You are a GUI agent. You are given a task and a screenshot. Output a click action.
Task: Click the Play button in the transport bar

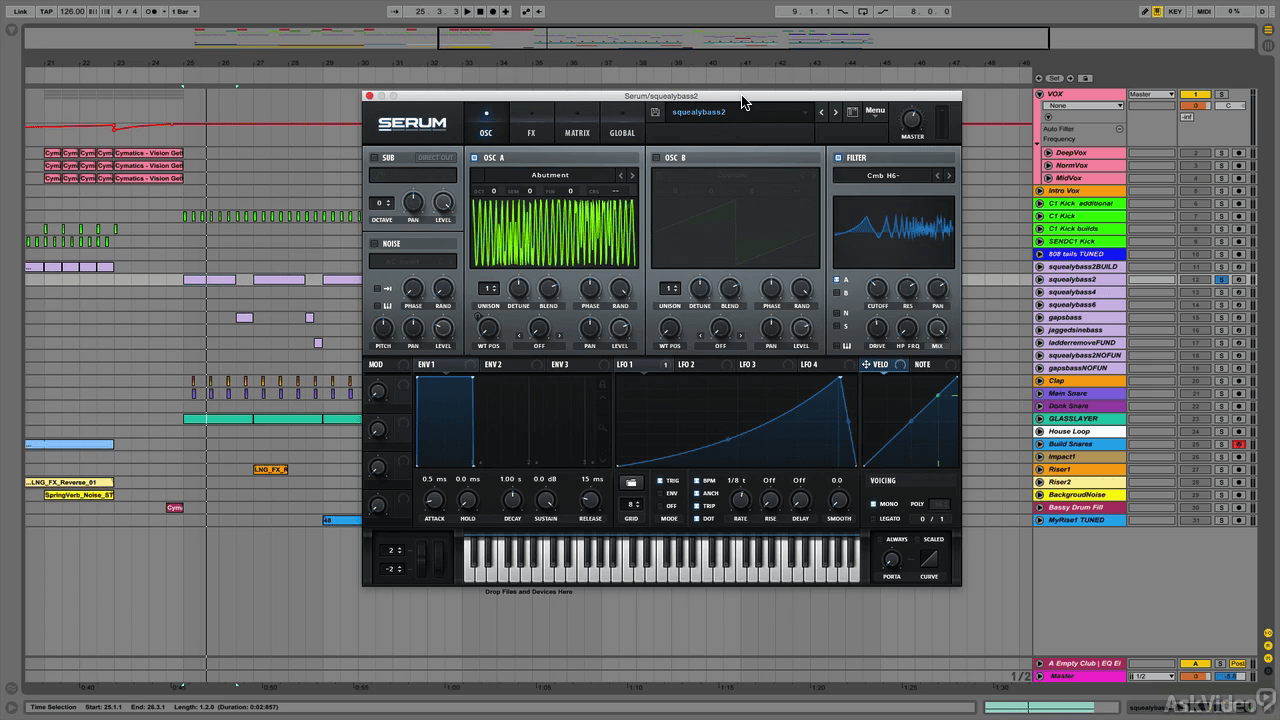[x=468, y=12]
